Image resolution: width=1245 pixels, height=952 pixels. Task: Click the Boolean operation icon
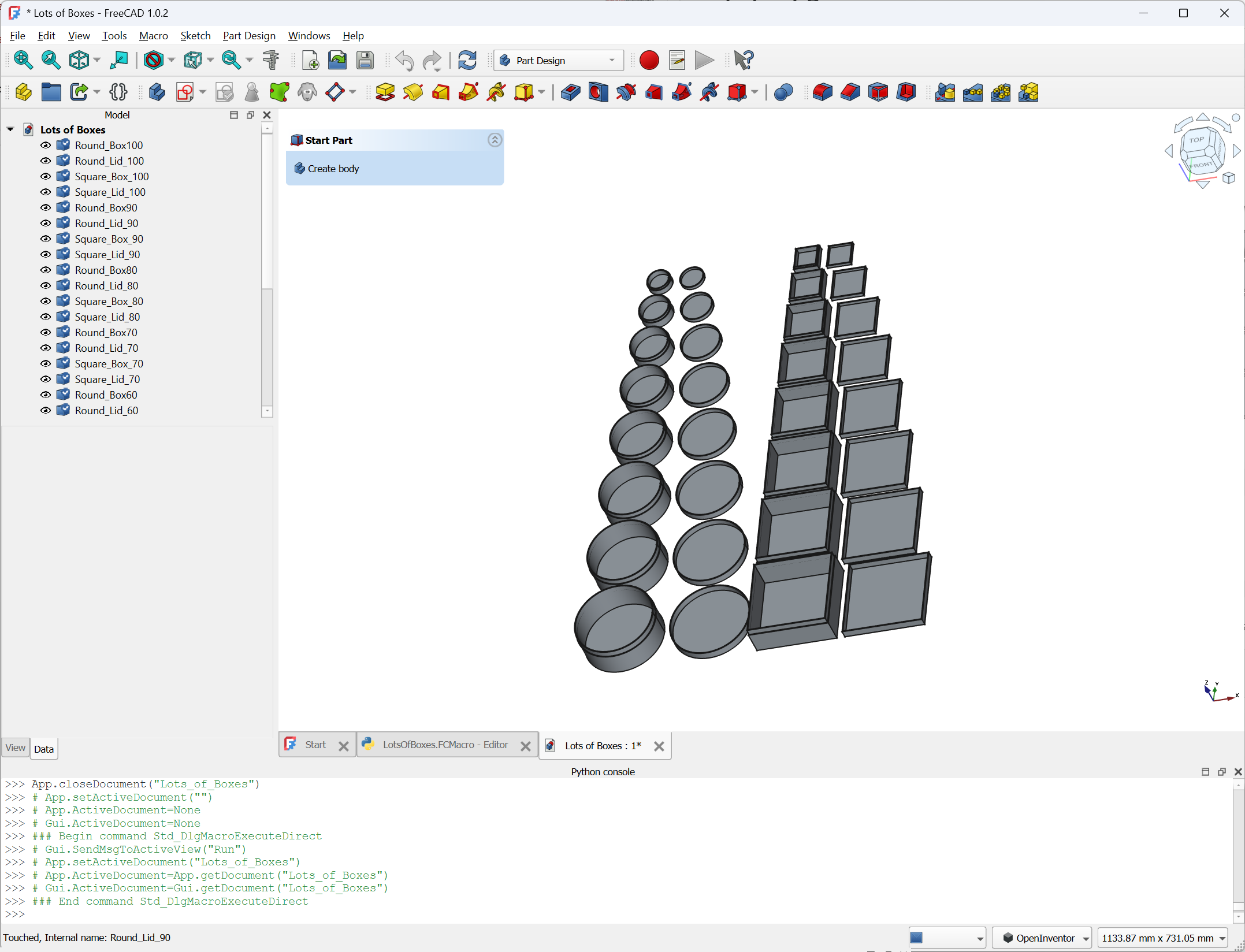[x=783, y=92]
